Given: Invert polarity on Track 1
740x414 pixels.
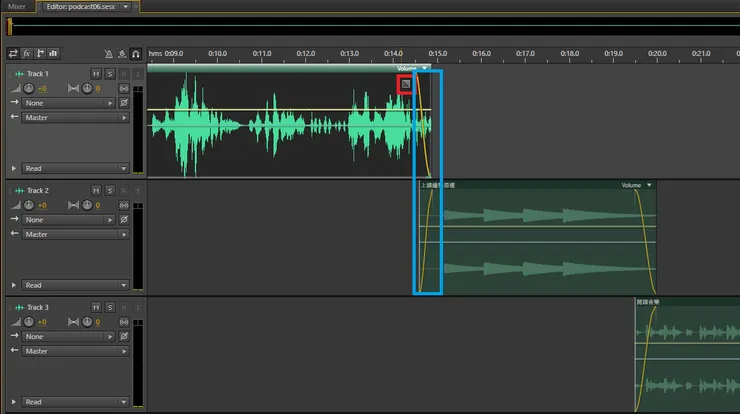Looking at the screenshot, I should point(124,102).
